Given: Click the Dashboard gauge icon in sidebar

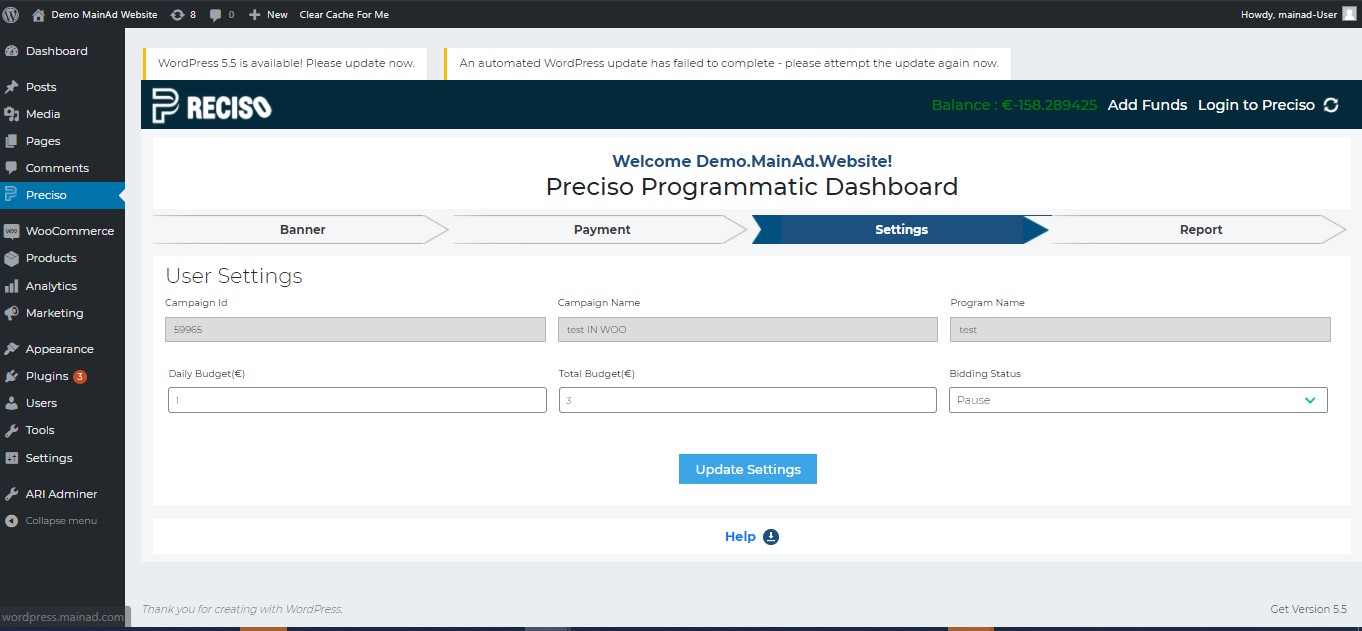Looking at the screenshot, I should click(x=12, y=51).
